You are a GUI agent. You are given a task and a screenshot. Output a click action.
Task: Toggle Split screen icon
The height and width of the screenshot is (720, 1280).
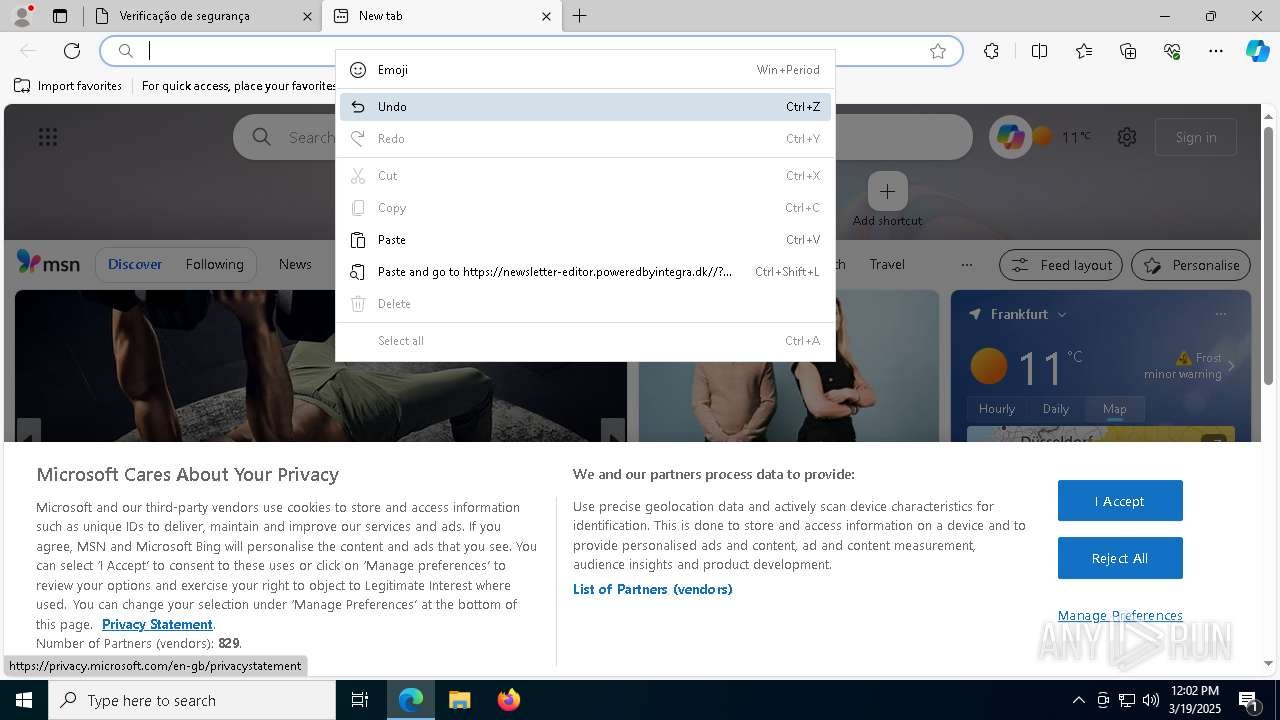pyautogui.click(x=1039, y=51)
